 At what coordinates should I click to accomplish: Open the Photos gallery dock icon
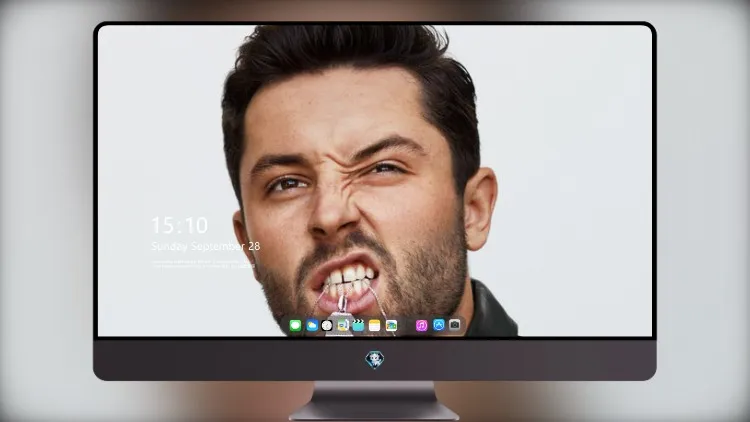coord(391,326)
